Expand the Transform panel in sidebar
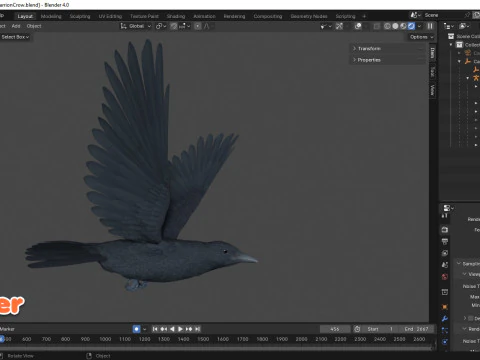 tap(369, 48)
